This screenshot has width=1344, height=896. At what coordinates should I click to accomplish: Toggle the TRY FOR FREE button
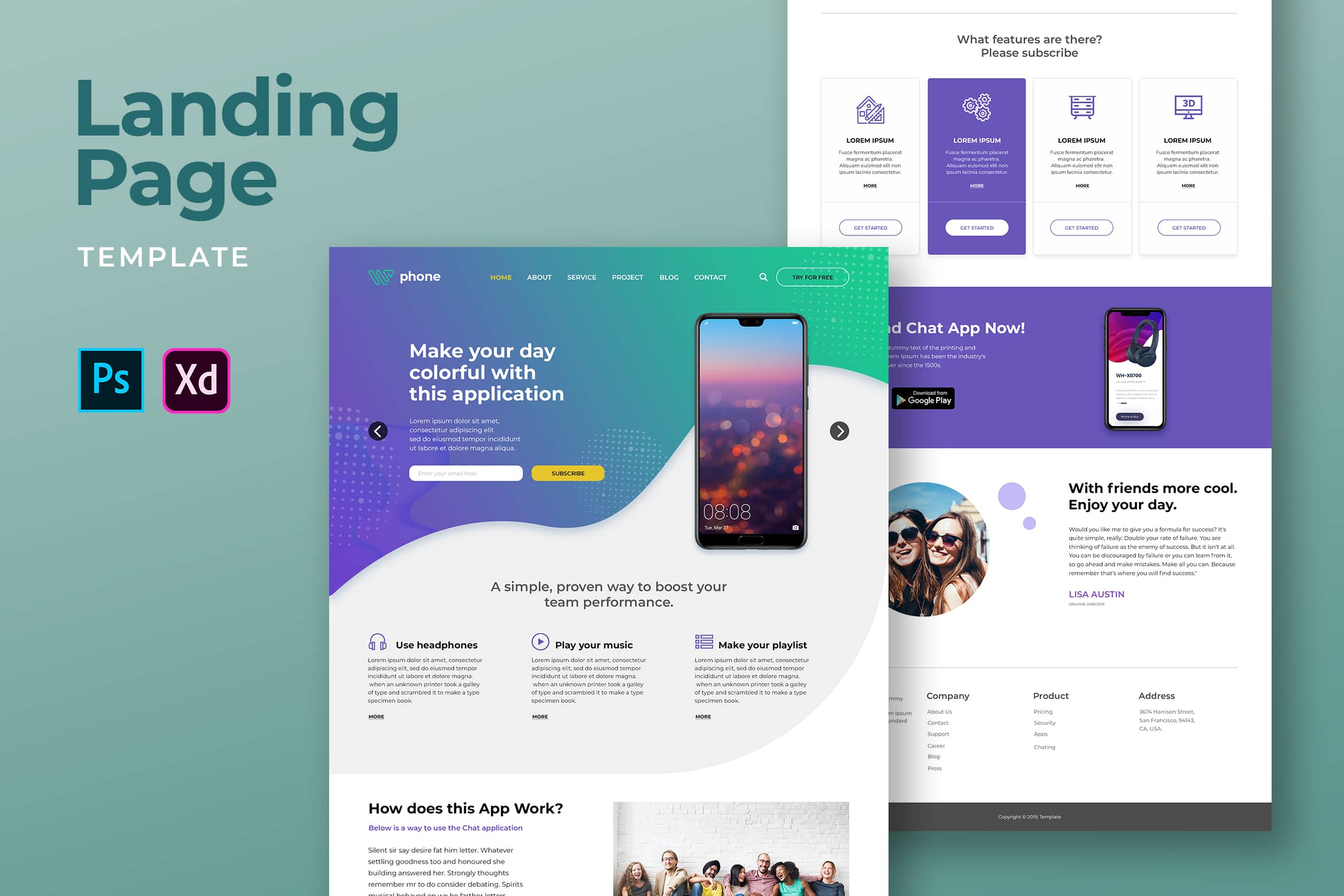click(x=815, y=276)
